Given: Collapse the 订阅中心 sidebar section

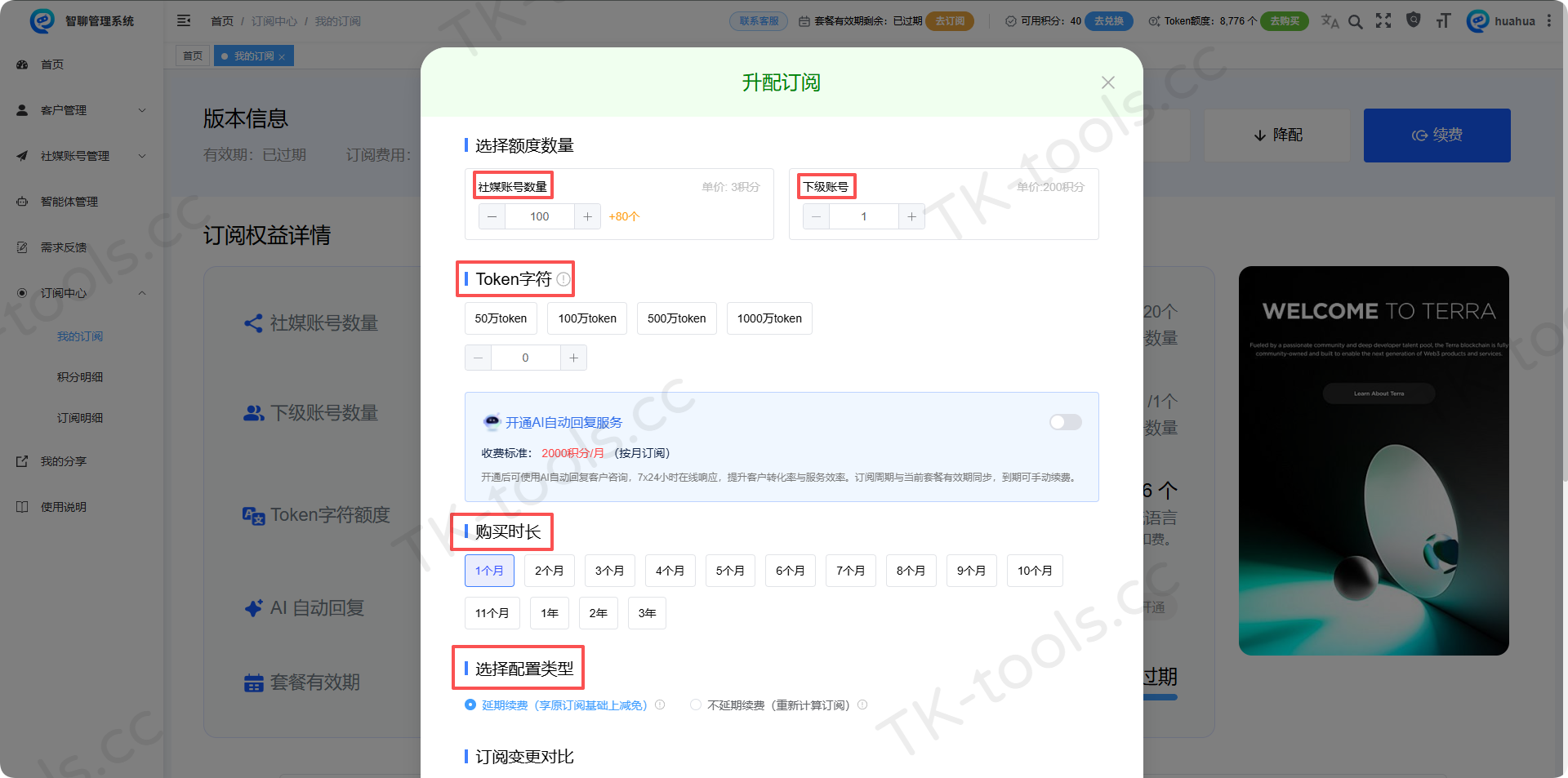Looking at the screenshot, I should [x=82, y=293].
